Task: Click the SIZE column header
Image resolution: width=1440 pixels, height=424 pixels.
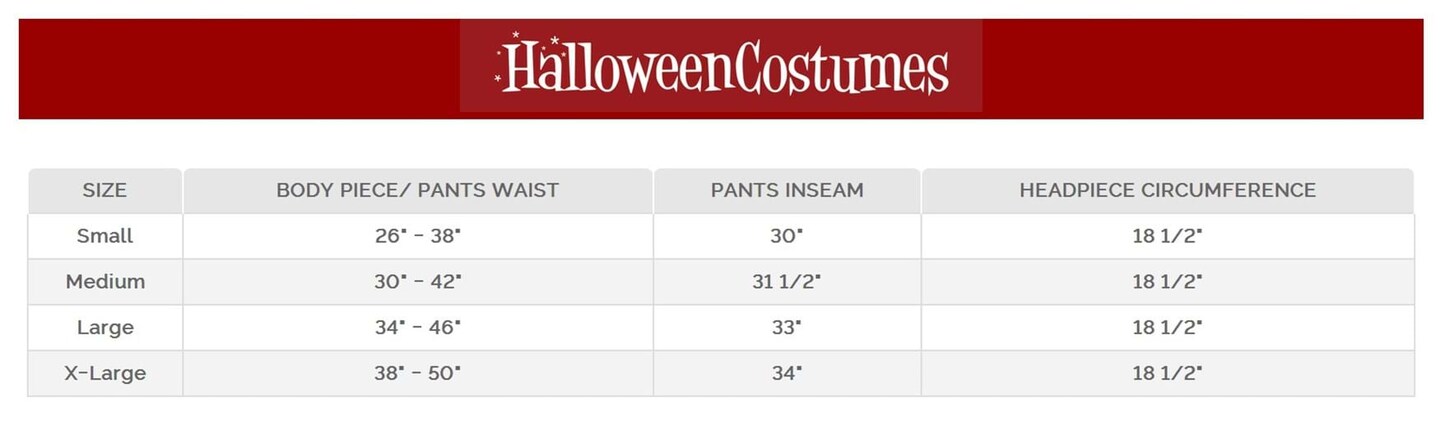Action: pyautogui.click(x=104, y=190)
